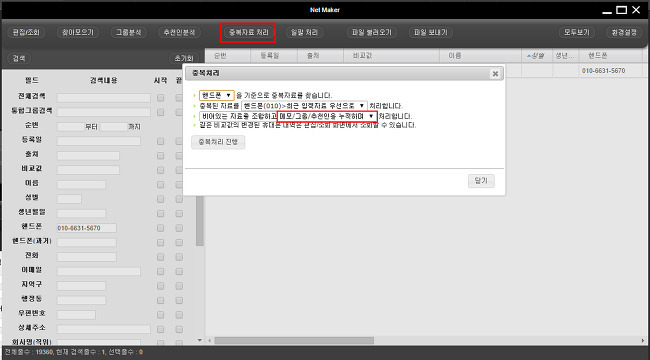This screenshot has height=360, width=650.
Task: Open the 일괄 처리 menu
Action: coord(305,32)
